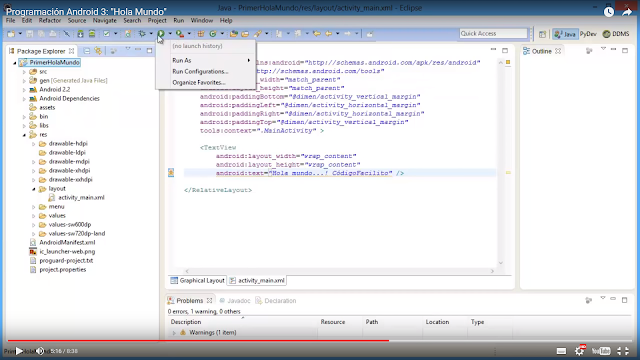The image size is (640, 360).
Task: Click the Android SDK Manager icon
Action: pos(80,34)
